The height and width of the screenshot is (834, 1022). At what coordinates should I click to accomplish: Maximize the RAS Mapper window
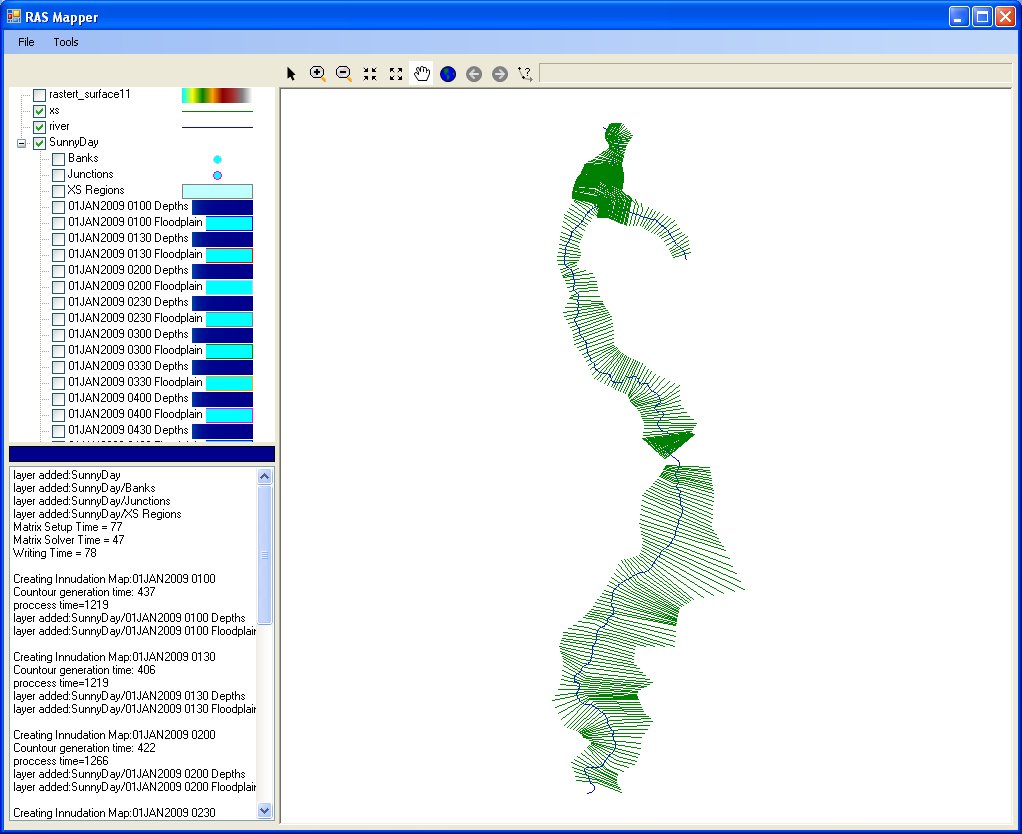click(x=982, y=16)
